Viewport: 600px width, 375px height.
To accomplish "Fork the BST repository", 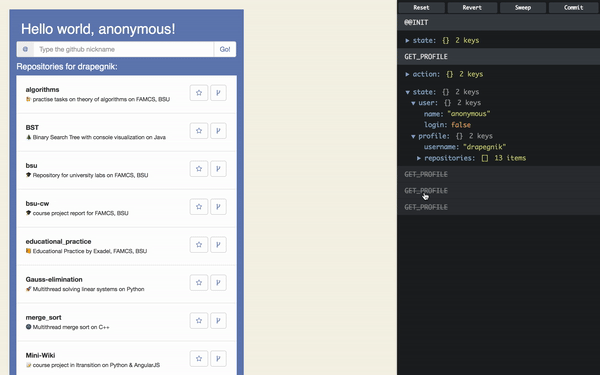I will click(x=218, y=130).
